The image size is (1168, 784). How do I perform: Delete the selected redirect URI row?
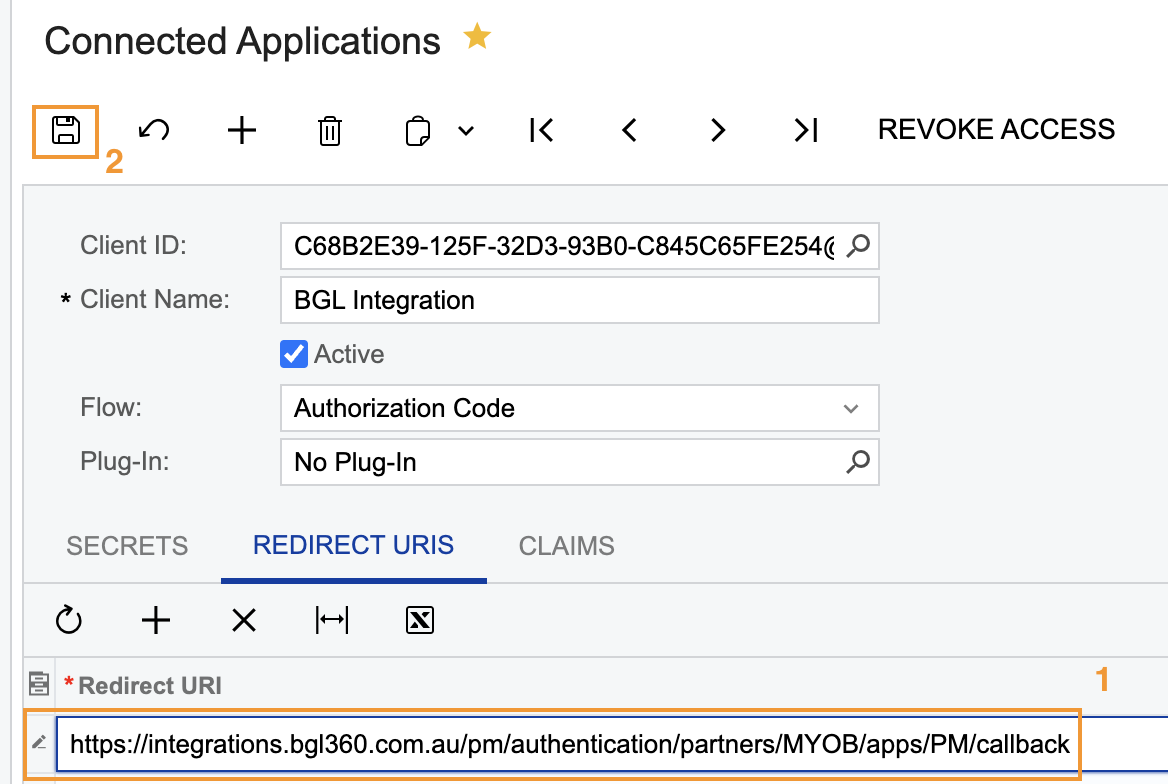[x=244, y=620]
